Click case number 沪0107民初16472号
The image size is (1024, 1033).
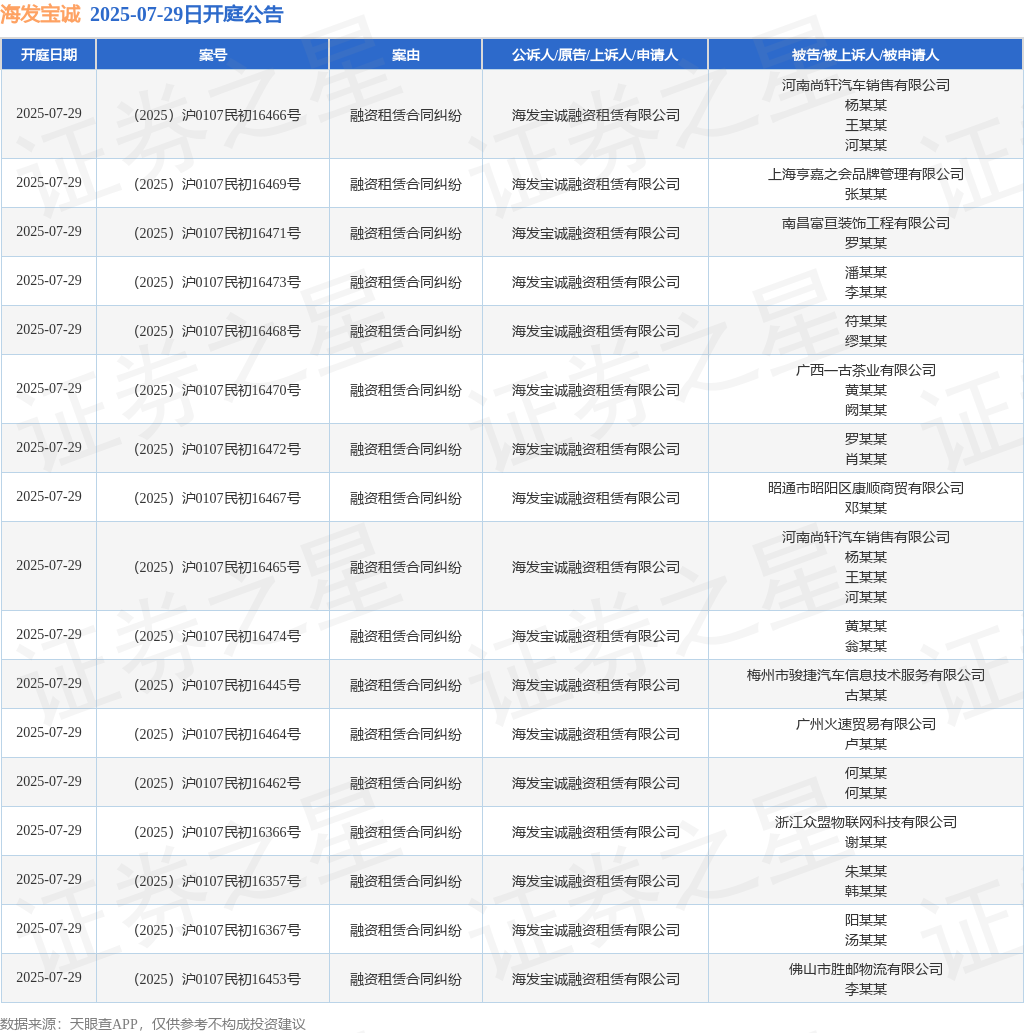click(x=241, y=449)
